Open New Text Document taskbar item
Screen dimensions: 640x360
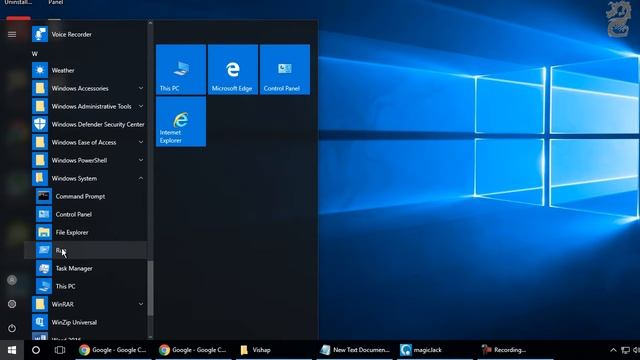355,350
